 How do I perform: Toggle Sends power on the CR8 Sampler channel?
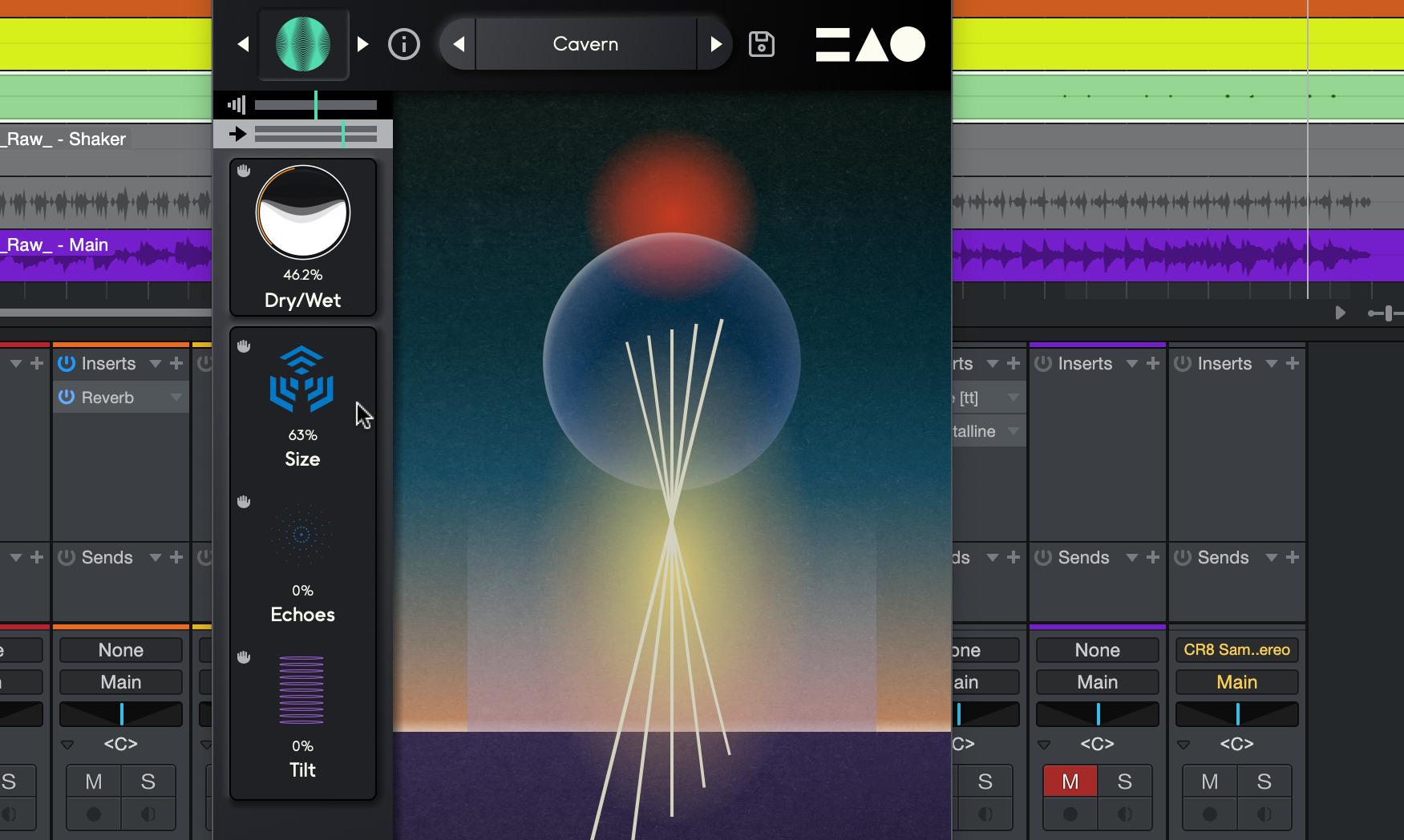pyautogui.click(x=1183, y=557)
